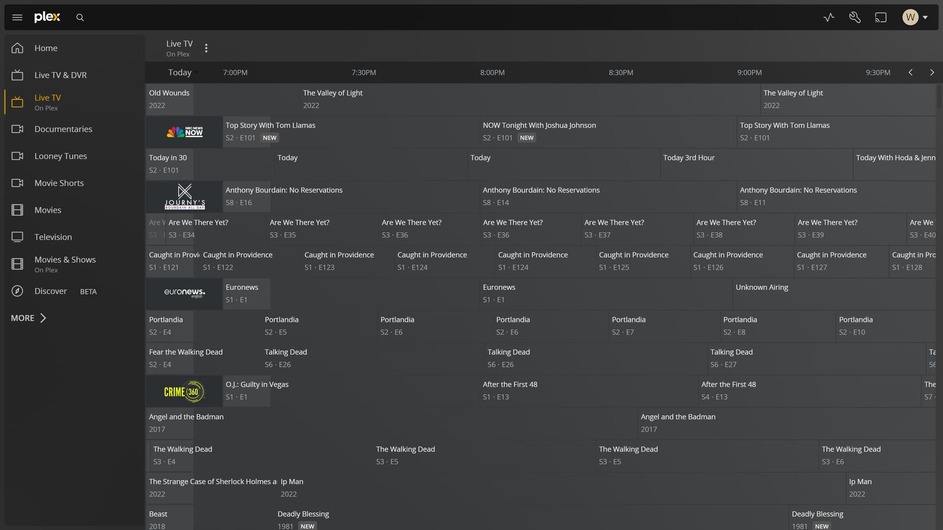This screenshot has width=943, height=530.
Task: Open the W account avatar menu
Action: [914, 17]
